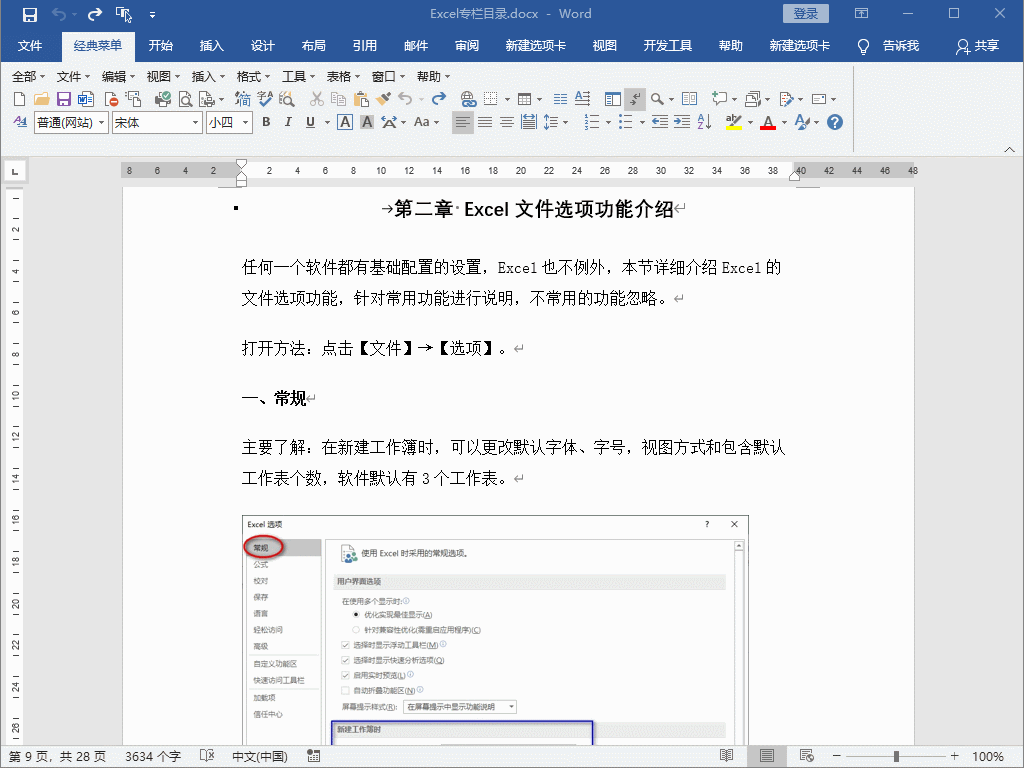The width and height of the screenshot is (1024, 768).
Task: Expand the 全部 classic menu
Action: [x=28, y=76]
